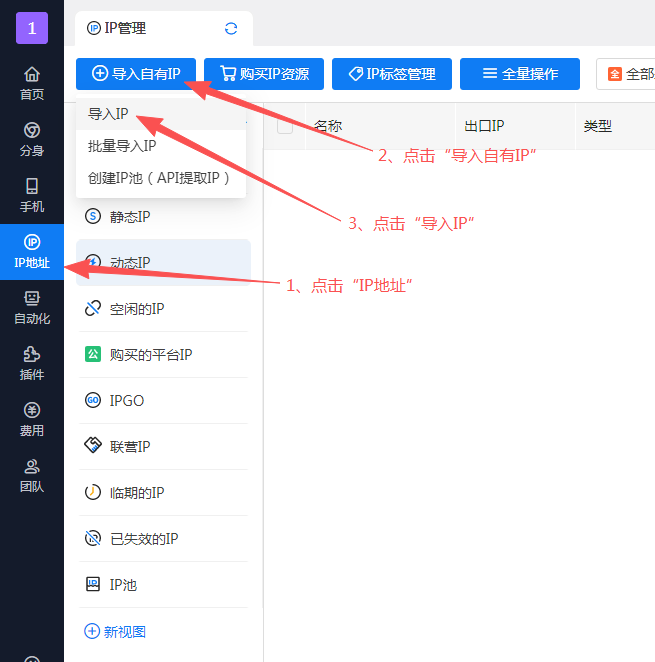Open 全量操作 bulk operations menu
The image size is (655, 662).
tap(520, 74)
